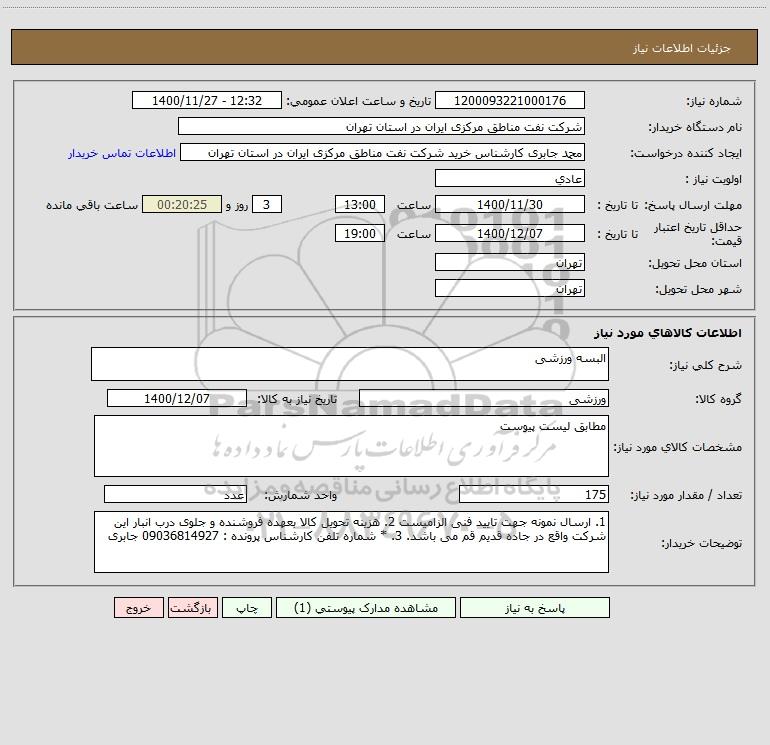
Task: Click the ساعت باقی مانده label
Action: click(92, 205)
